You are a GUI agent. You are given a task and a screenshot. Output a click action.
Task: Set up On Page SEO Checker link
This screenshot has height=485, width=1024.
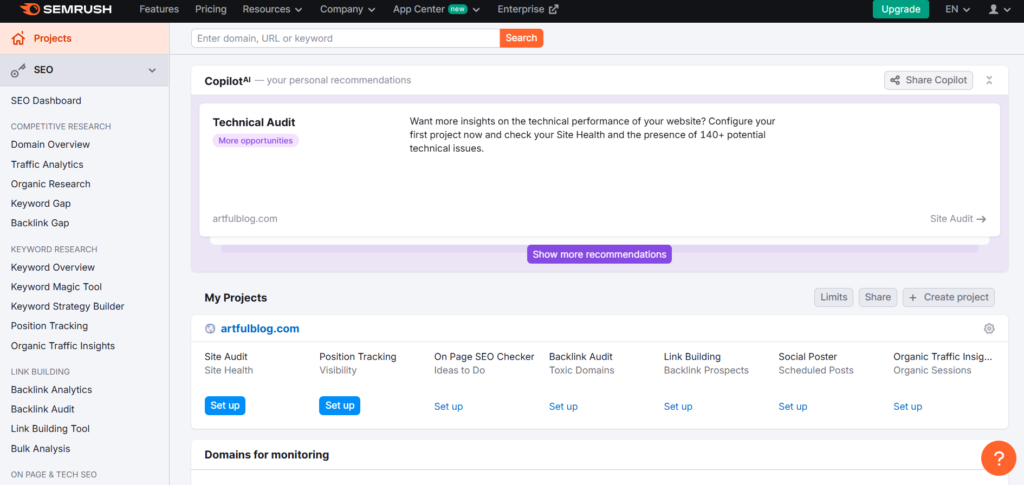pos(449,407)
